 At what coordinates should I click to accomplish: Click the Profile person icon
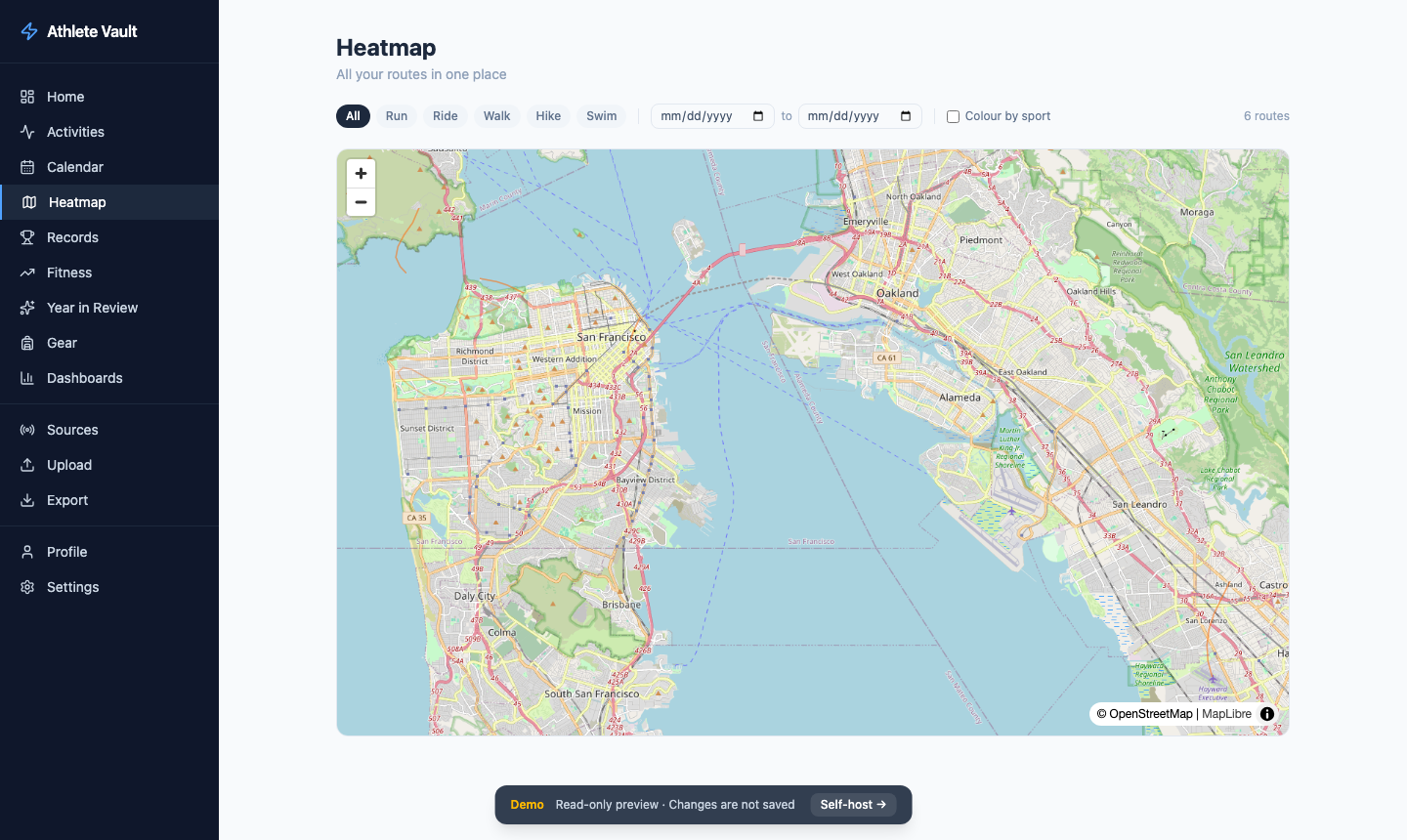27,552
